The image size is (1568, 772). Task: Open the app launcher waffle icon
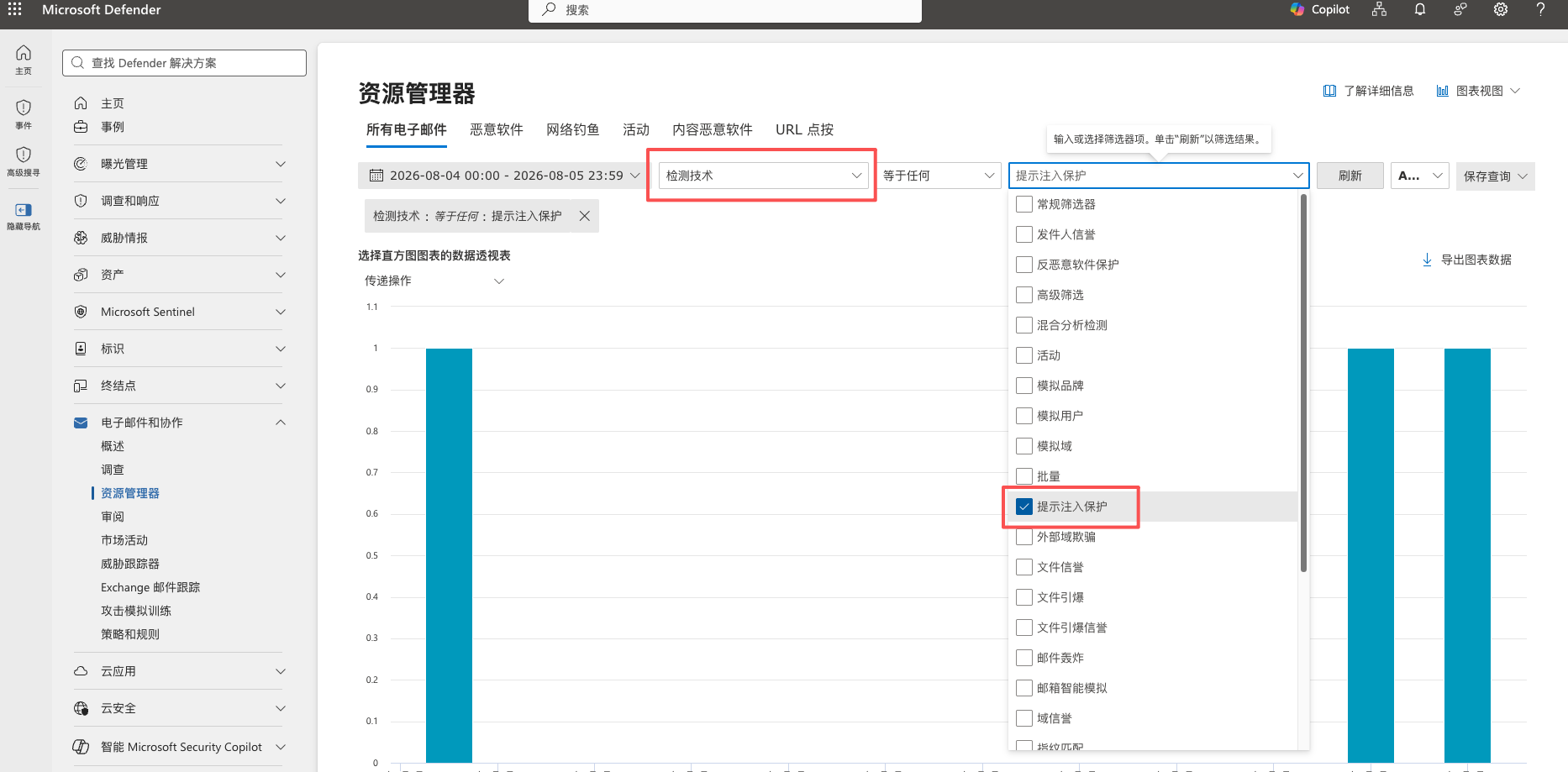pos(15,9)
